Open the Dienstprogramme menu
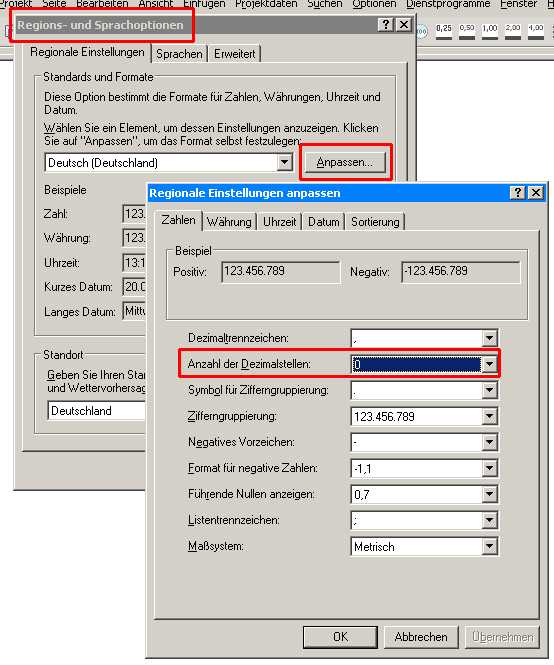The image size is (554, 665). click(x=448, y=4)
